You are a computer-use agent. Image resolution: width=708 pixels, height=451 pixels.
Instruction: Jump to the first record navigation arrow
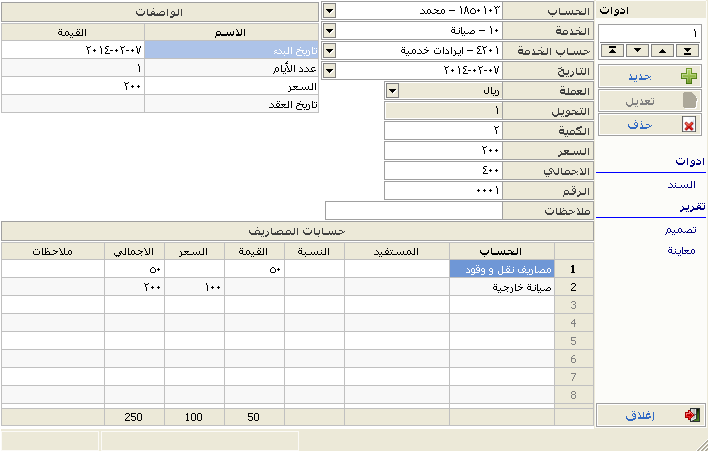tap(612, 50)
